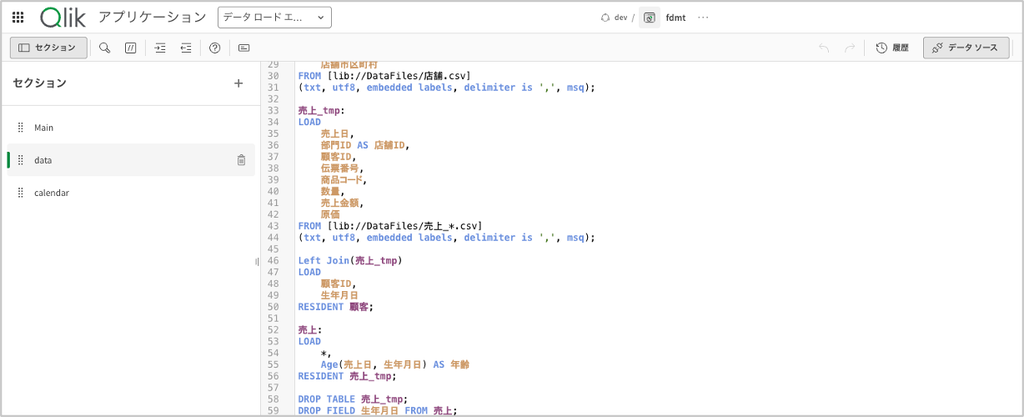This screenshot has height=417, width=1024.
Task: Toggle the セクション panel visibility
Action: click(49, 48)
